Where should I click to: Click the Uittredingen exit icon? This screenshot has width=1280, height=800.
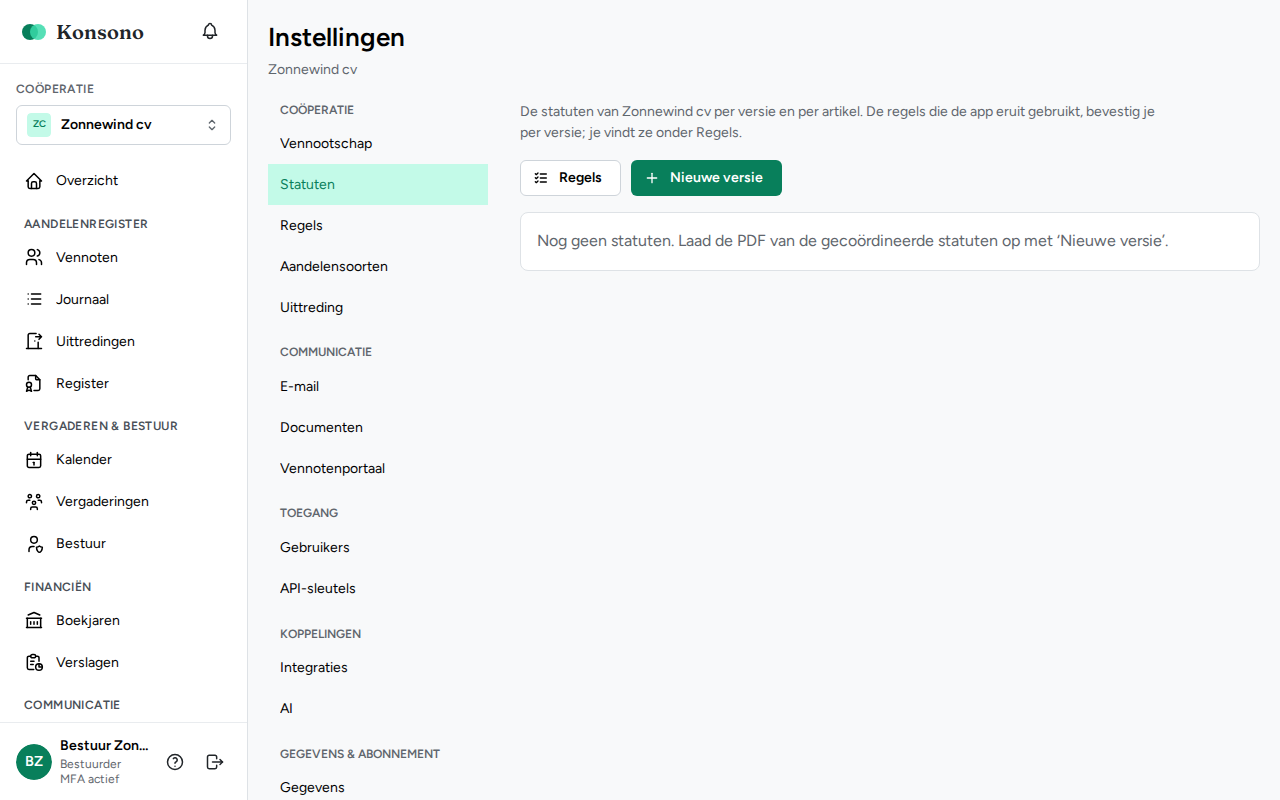(x=34, y=342)
